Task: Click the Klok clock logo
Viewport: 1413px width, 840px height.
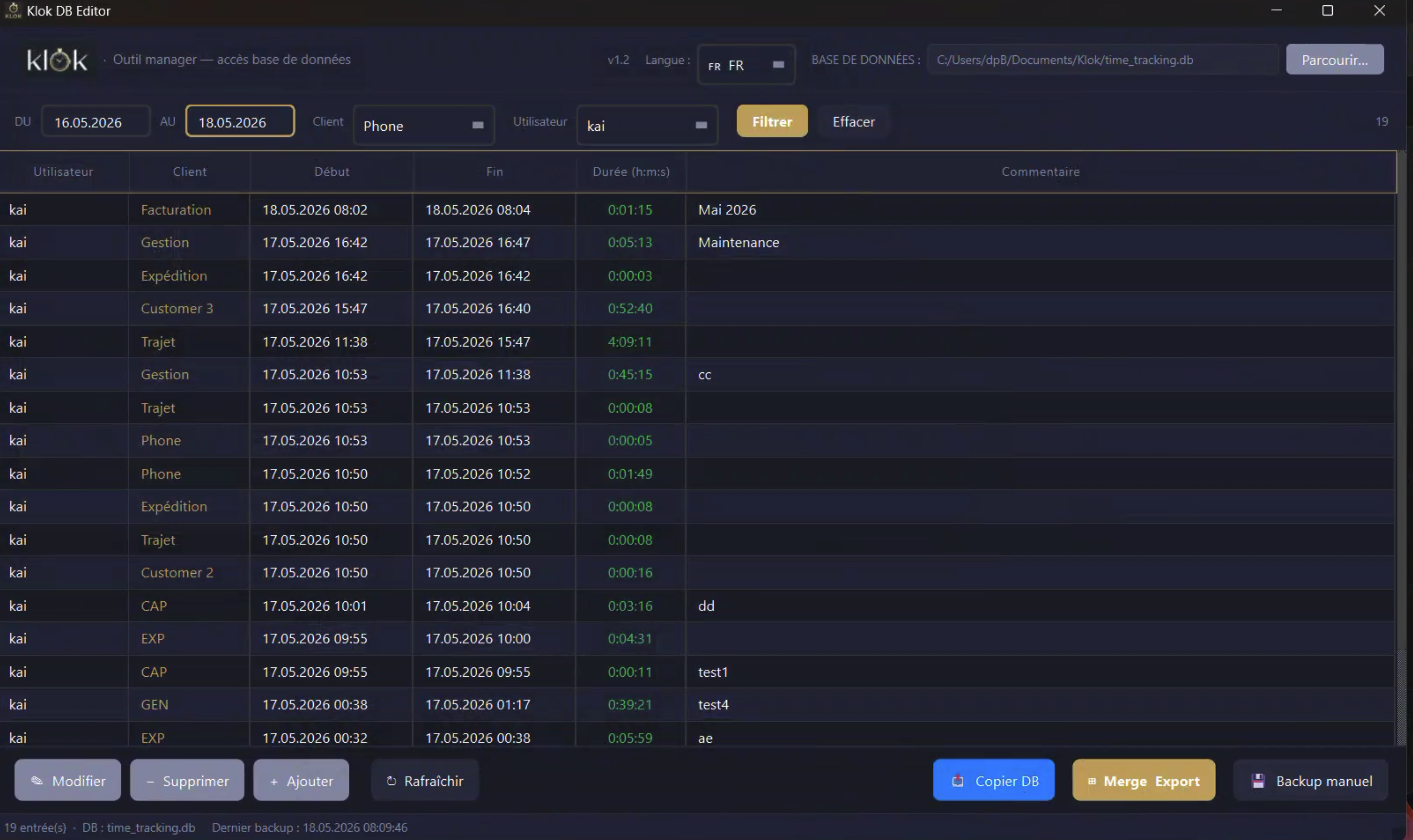Action: pyautogui.click(x=57, y=60)
